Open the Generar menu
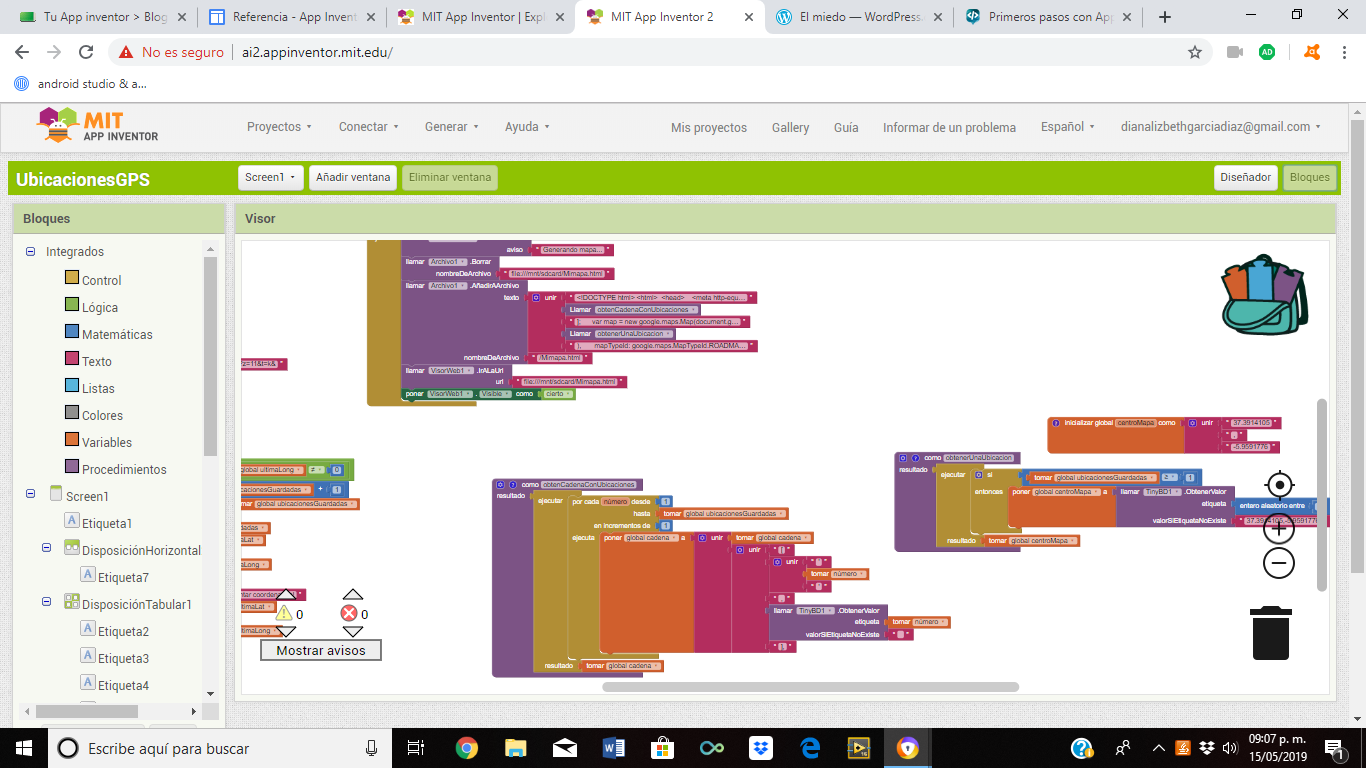1366x768 pixels. (451, 127)
